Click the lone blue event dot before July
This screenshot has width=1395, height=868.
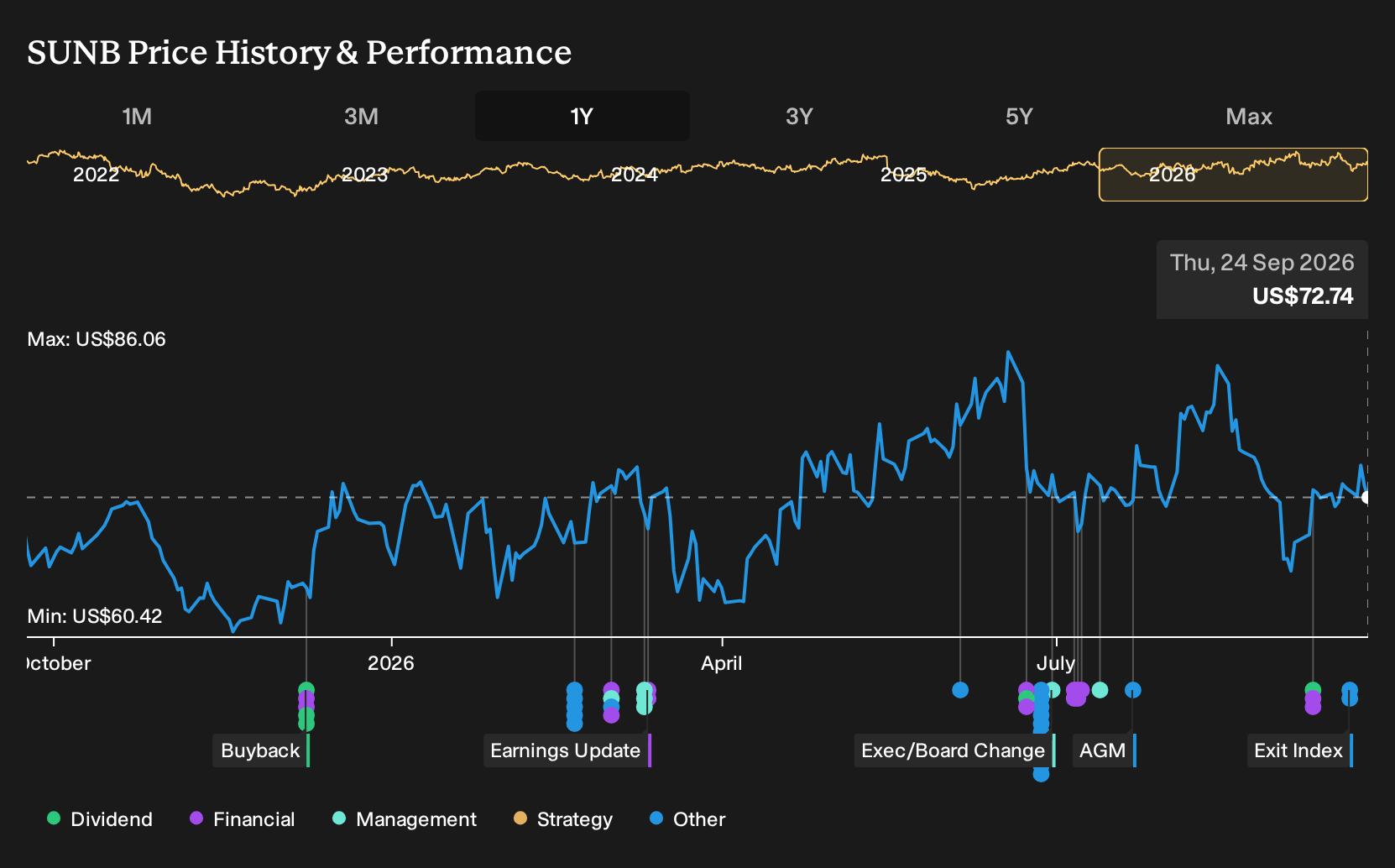[x=960, y=690]
